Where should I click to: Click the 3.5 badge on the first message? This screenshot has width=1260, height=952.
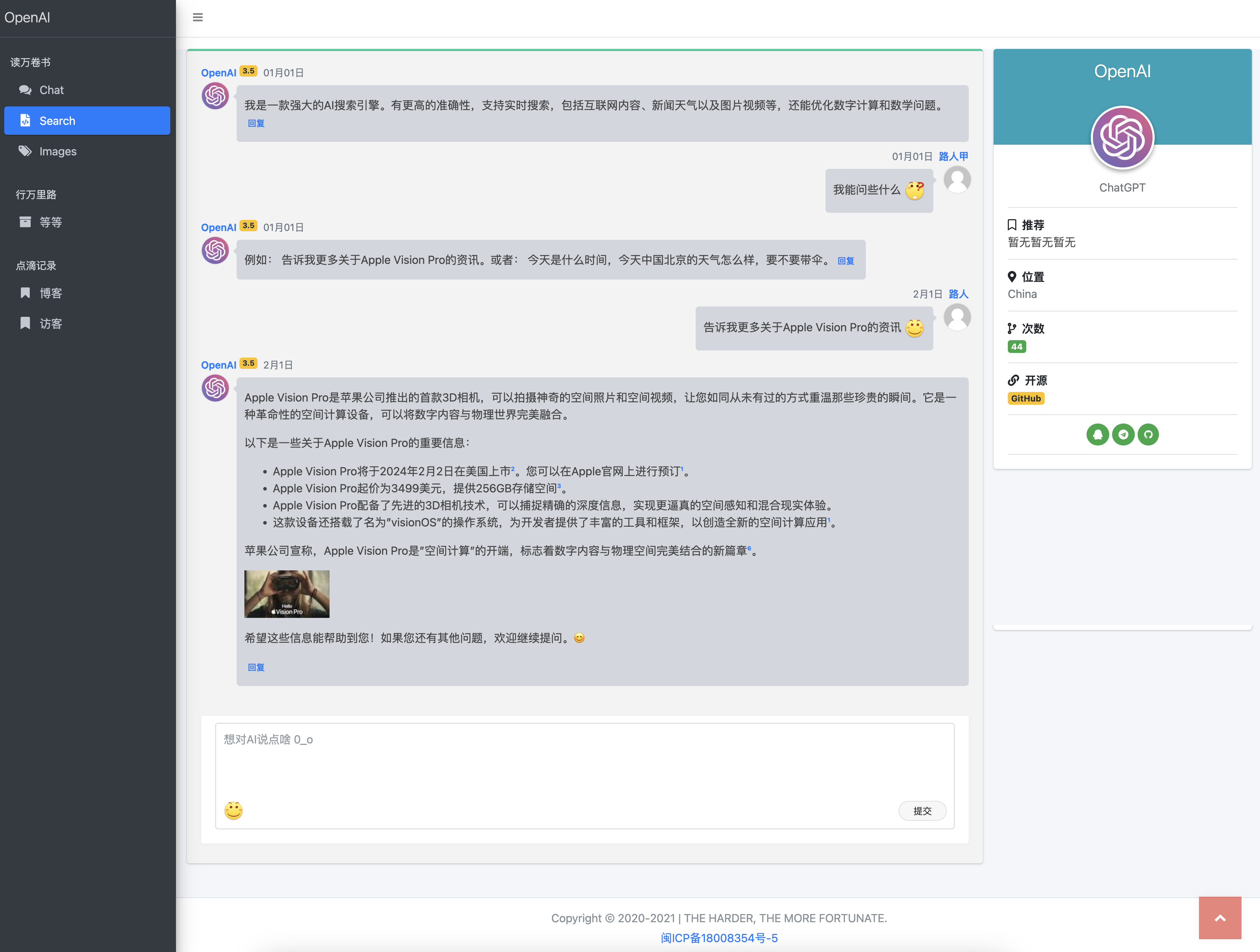click(248, 71)
